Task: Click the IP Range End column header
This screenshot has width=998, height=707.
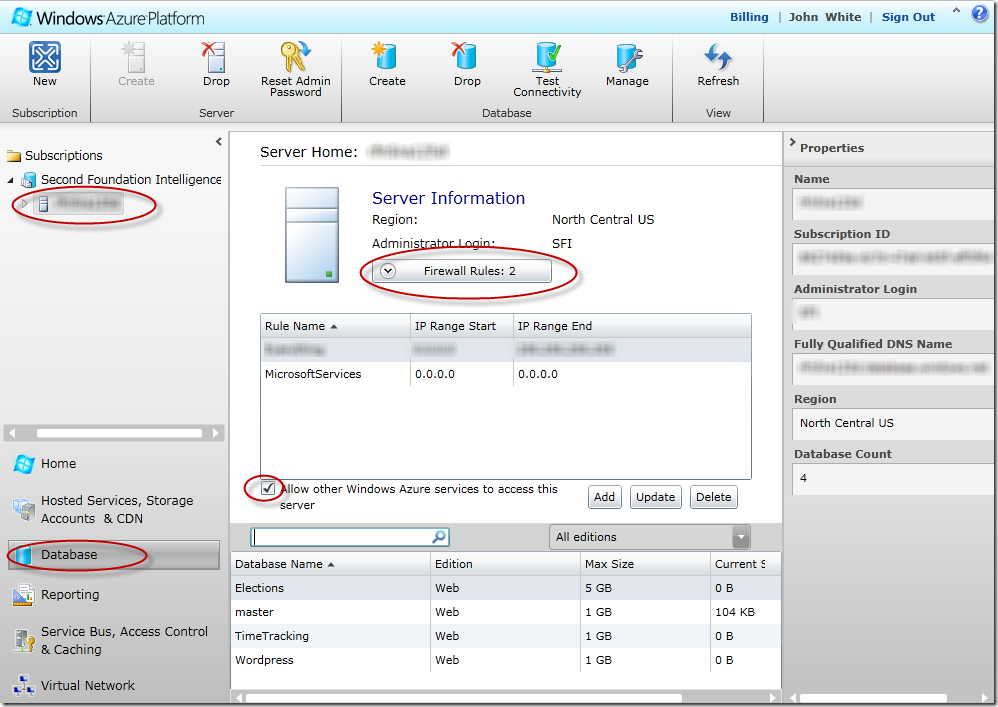Action: point(632,326)
